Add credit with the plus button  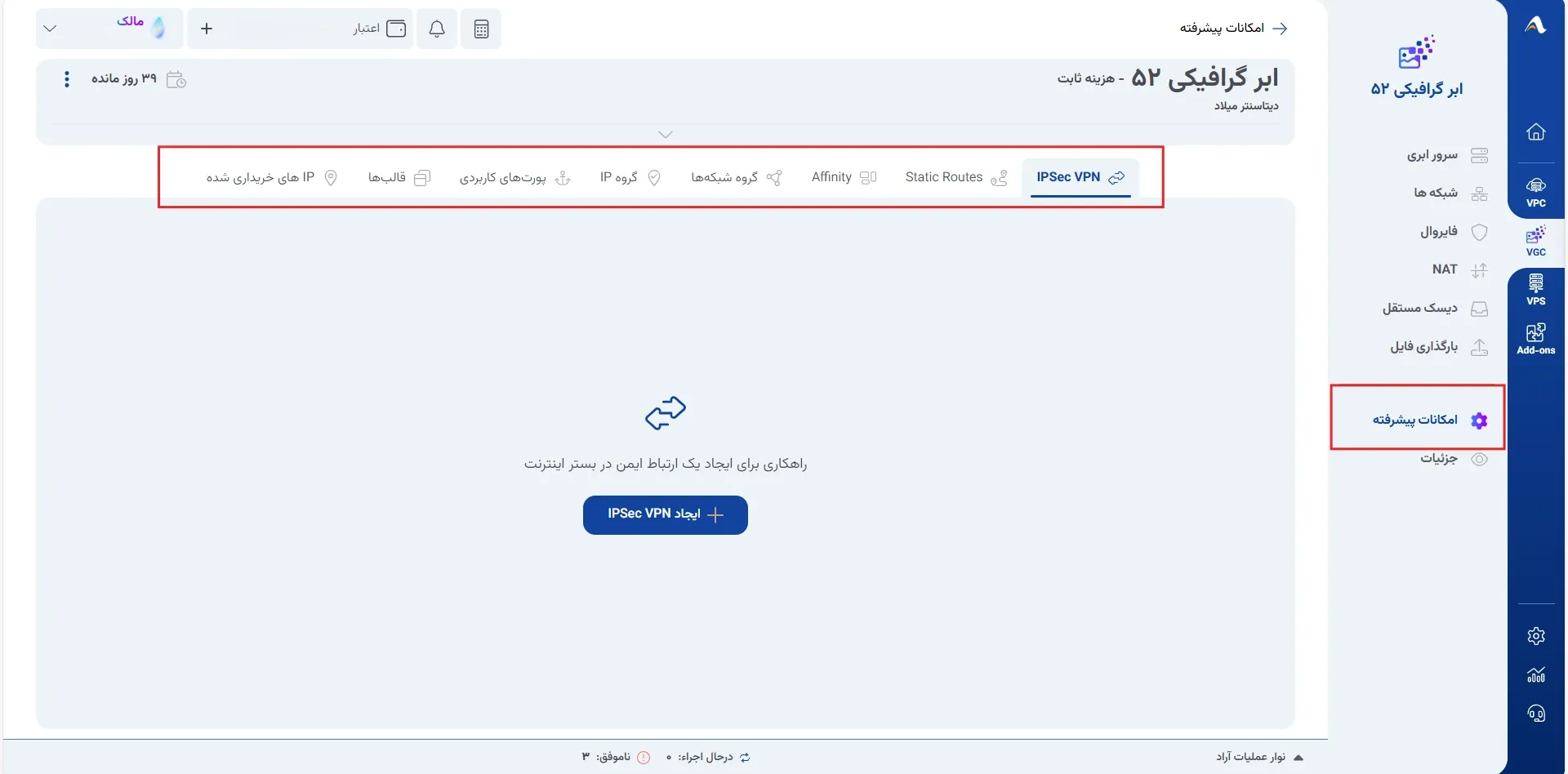point(207,29)
